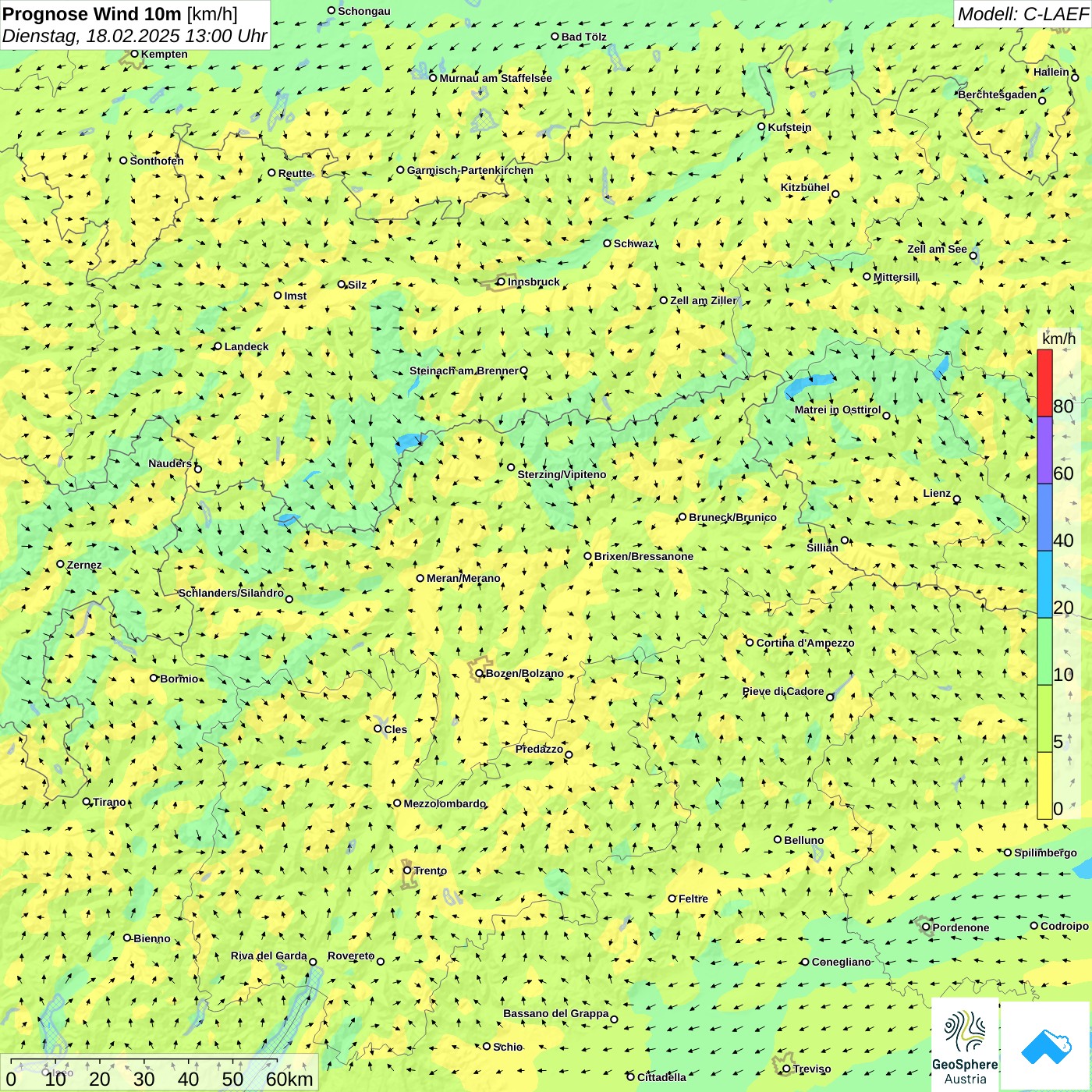1092x1092 pixels.
Task: Click the Nauders label
Action: [170, 463]
